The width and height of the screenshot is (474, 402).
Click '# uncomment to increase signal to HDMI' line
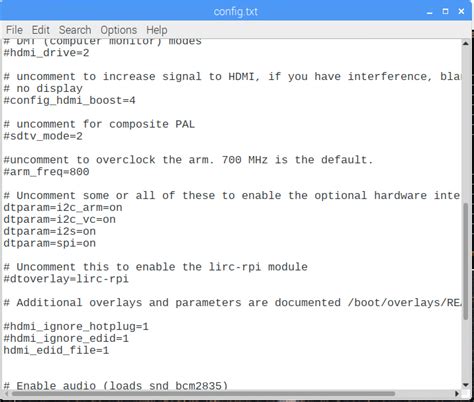(x=232, y=77)
